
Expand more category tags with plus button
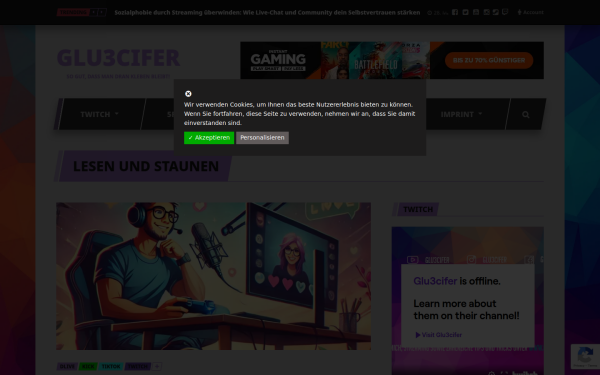coord(157,367)
